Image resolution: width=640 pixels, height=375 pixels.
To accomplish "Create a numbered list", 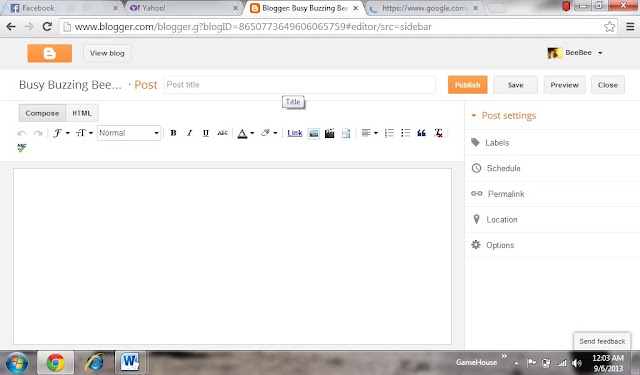I will (x=389, y=133).
